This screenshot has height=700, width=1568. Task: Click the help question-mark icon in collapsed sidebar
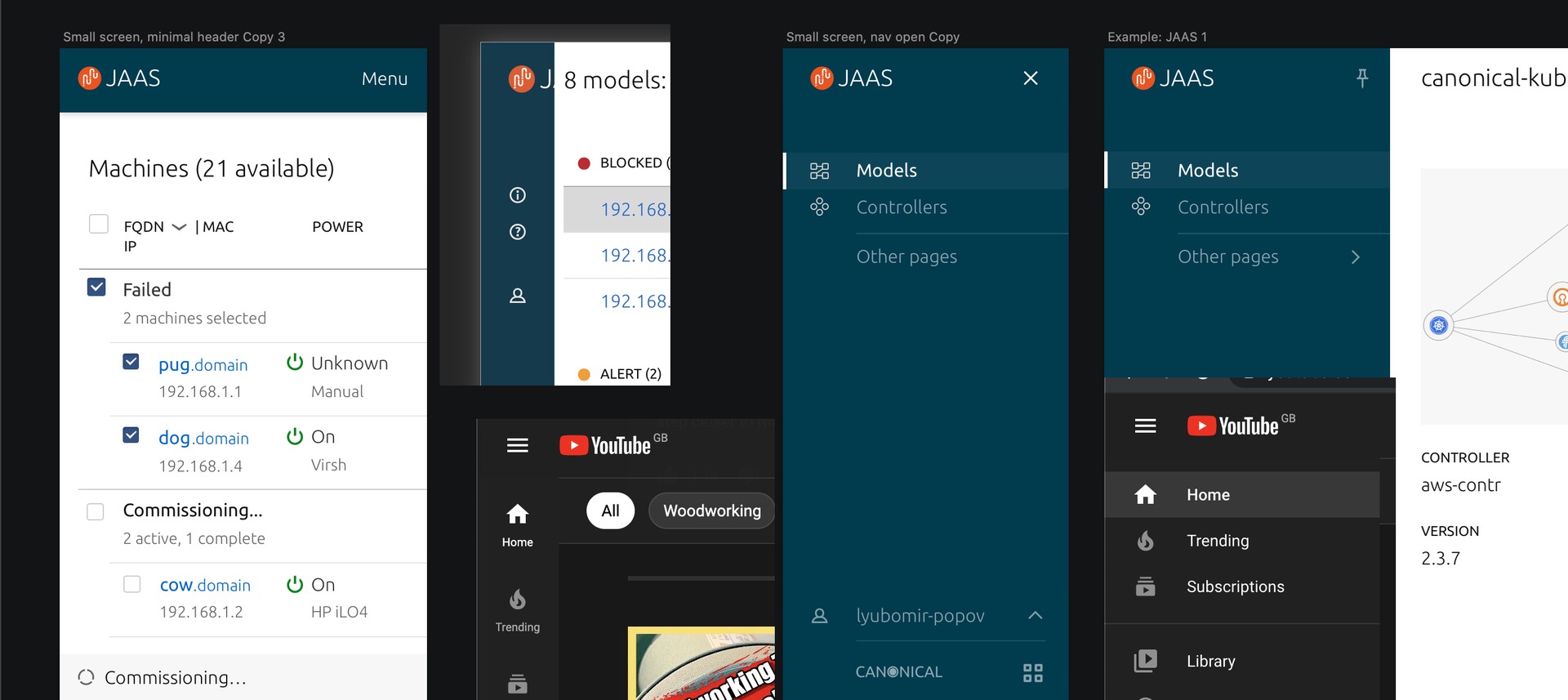[518, 232]
